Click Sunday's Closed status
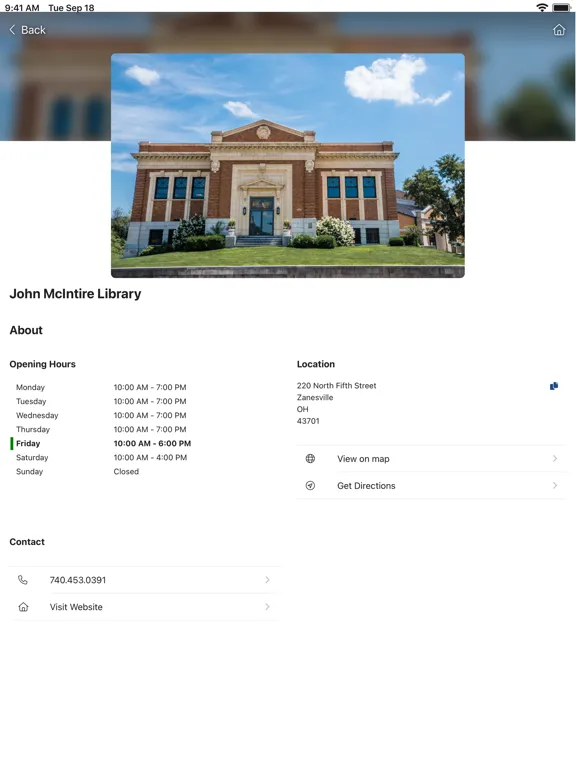 click(126, 472)
